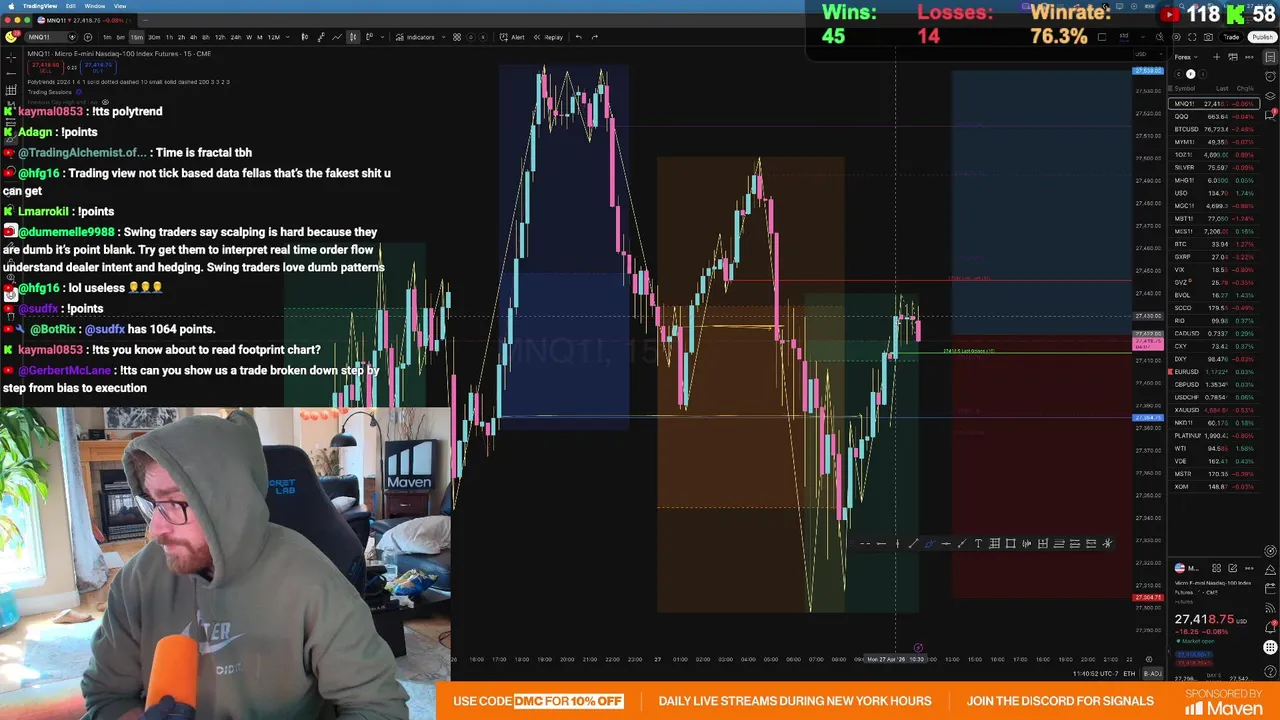Click the blue BUY price button

[x=98, y=68]
